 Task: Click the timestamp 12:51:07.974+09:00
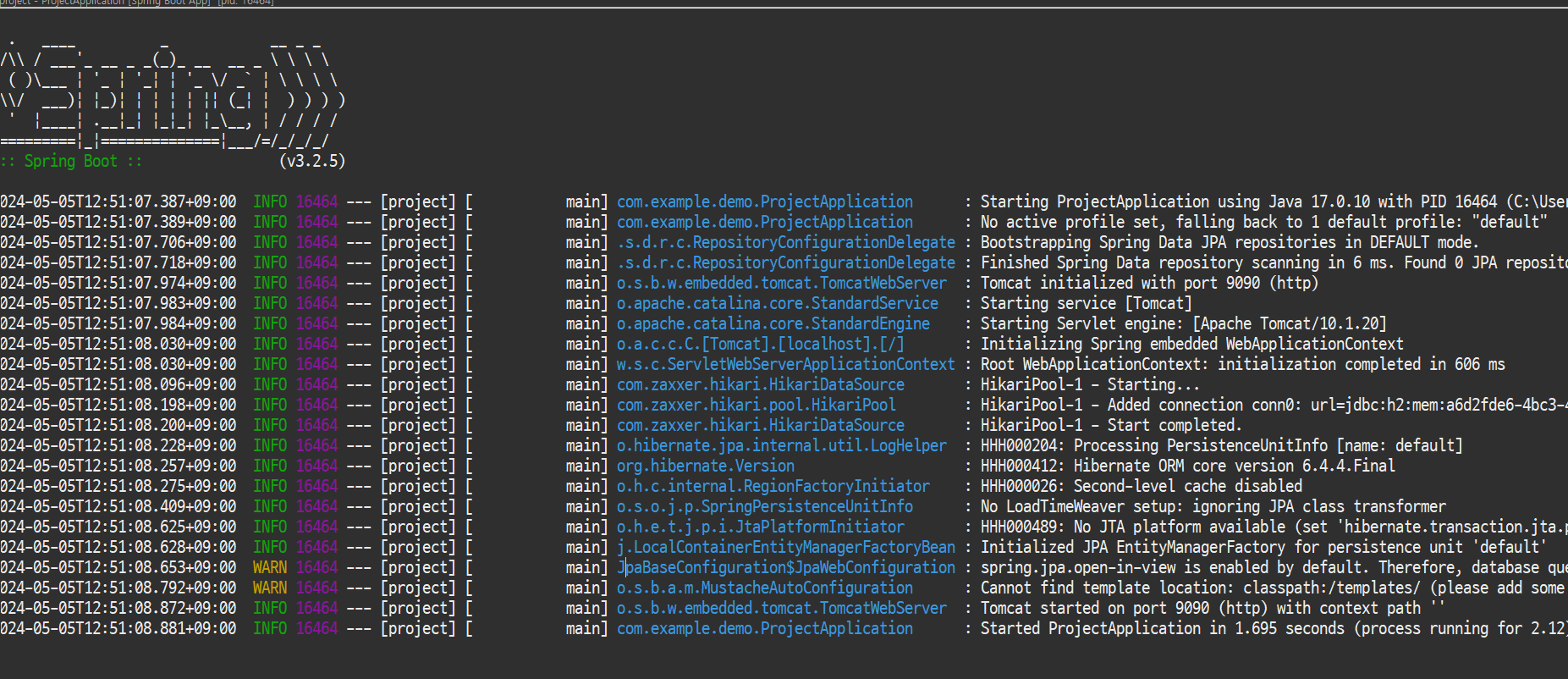118,283
